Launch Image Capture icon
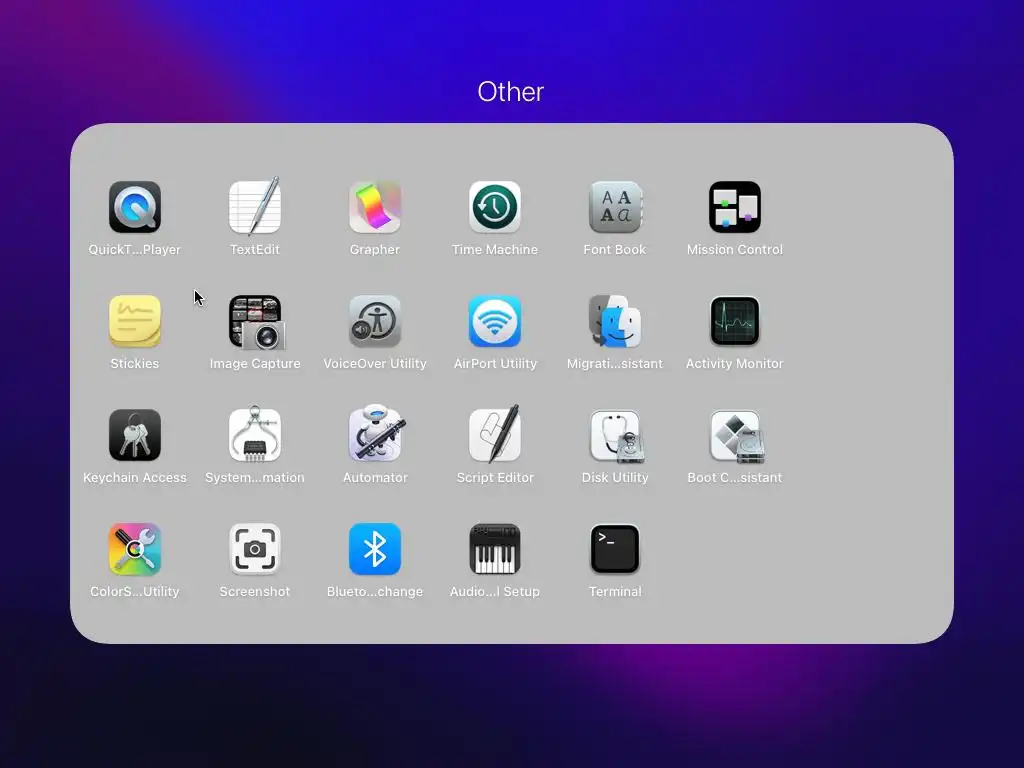This screenshot has width=1024, height=768. point(255,322)
